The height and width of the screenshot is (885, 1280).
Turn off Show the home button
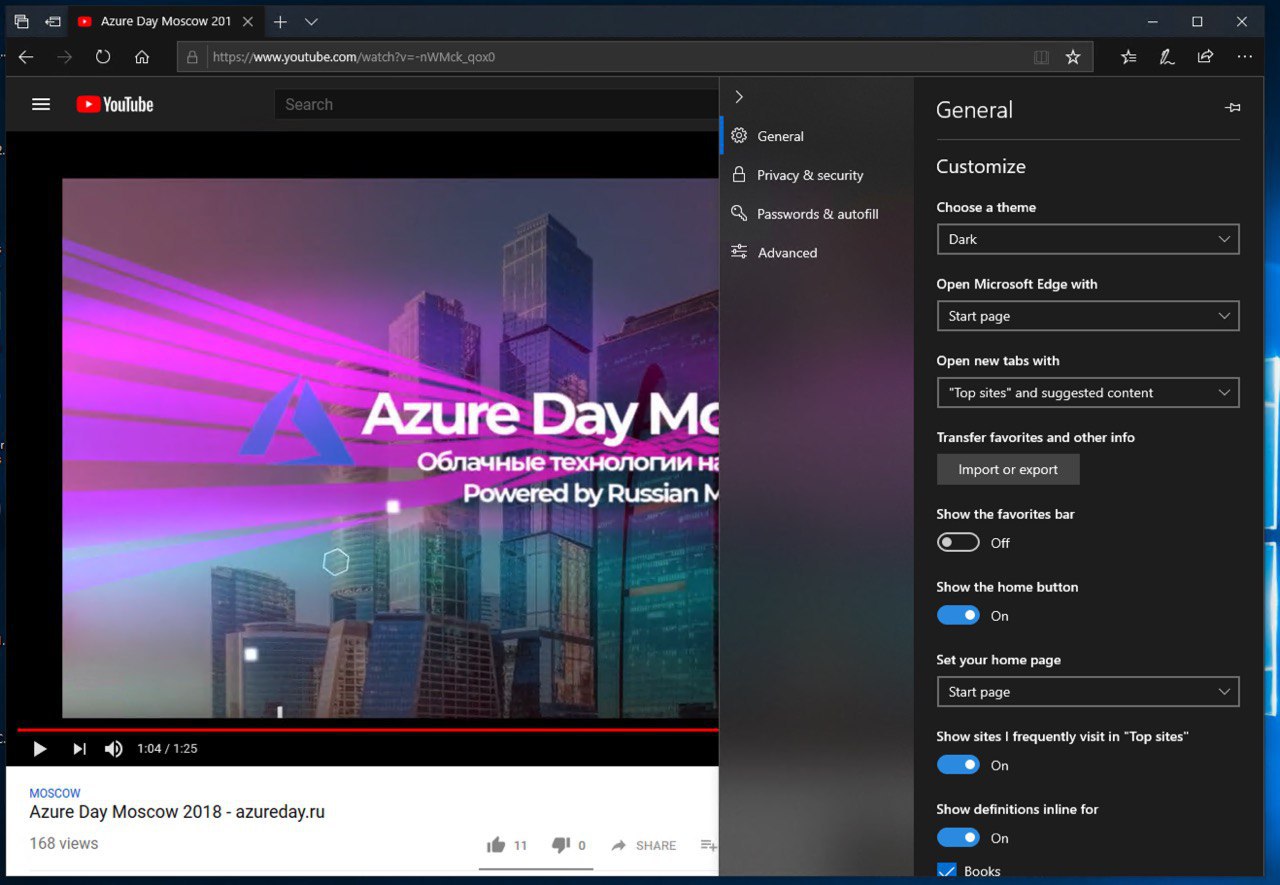coord(958,615)
